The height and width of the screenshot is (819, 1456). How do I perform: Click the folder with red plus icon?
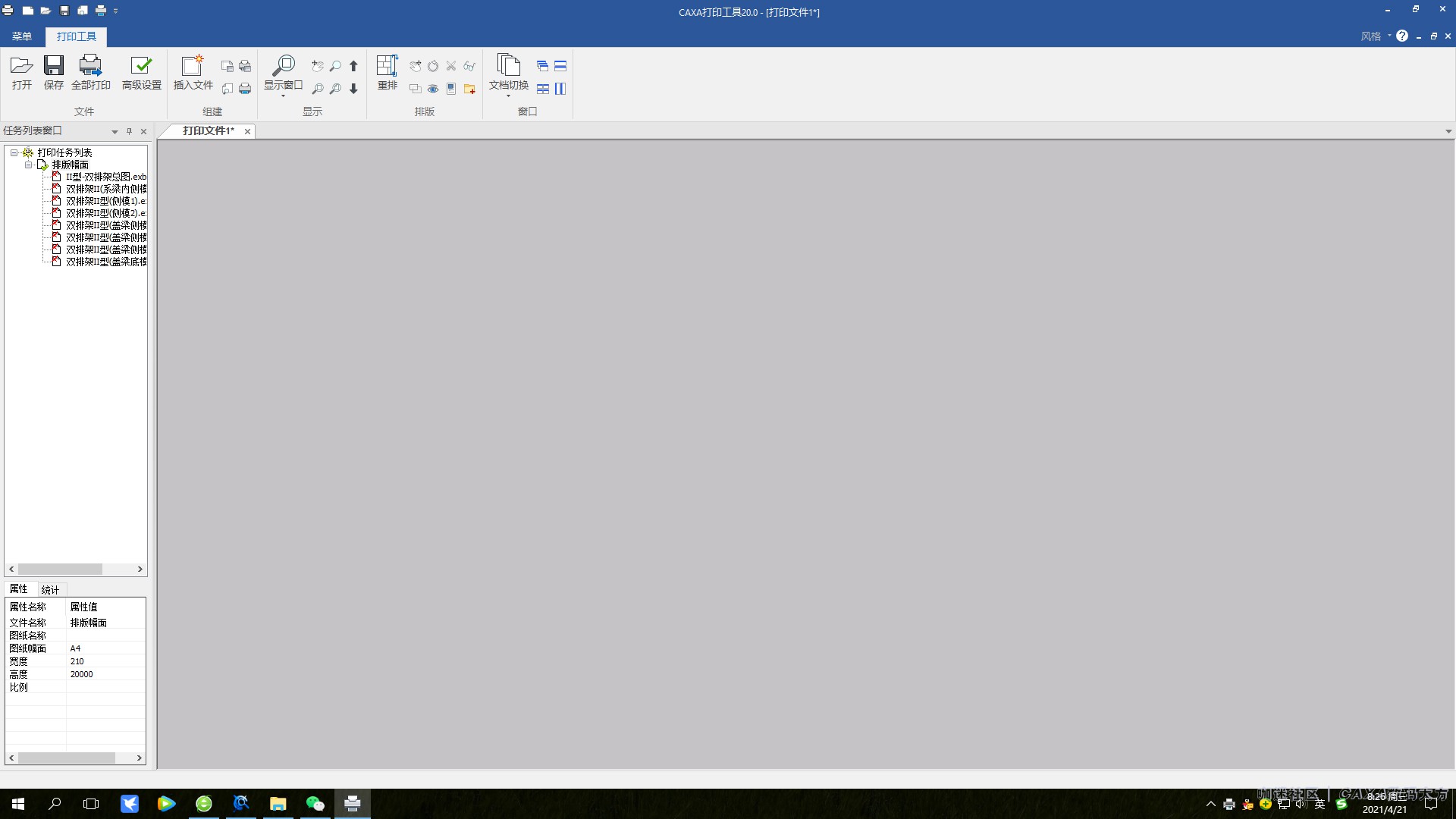(469, 89)
